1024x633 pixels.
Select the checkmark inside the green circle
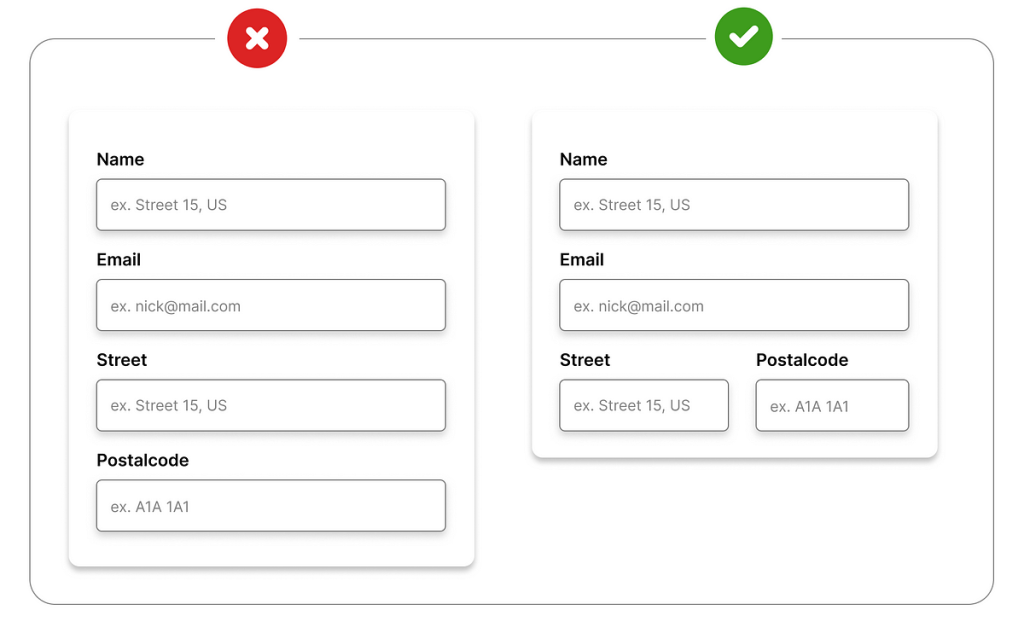pyautogui.click(x=744, y=38)
